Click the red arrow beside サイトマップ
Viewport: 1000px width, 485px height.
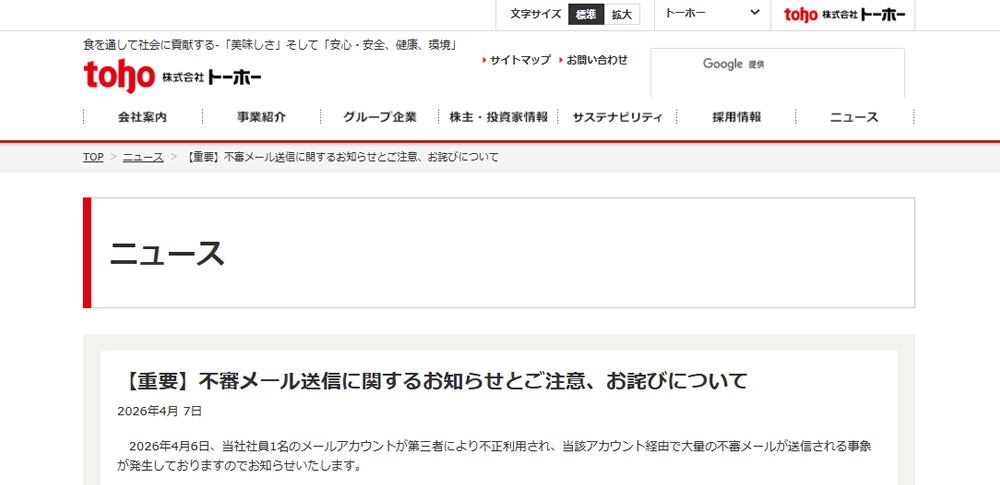pyautogui.click(x=484, y=60)
